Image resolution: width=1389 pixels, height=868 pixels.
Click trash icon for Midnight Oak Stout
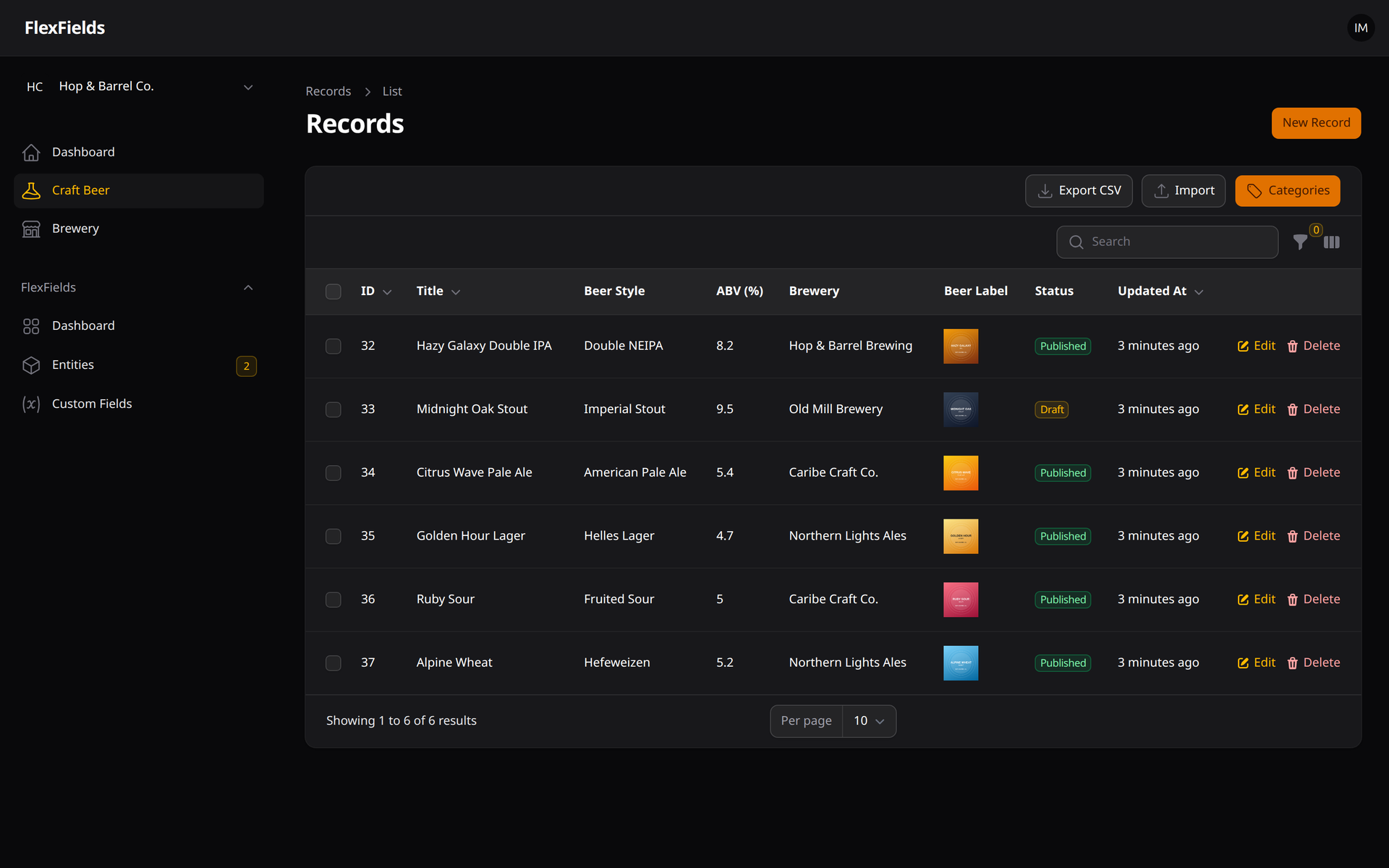click(1293, 410)
